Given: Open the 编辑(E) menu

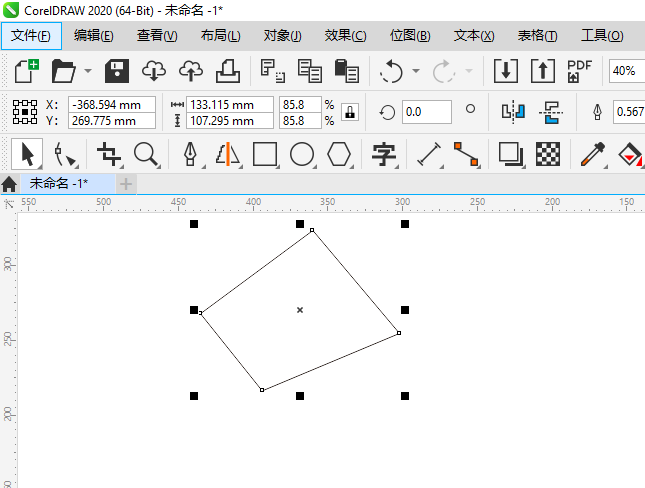Looking at the screenshot, I should [93, 36].
